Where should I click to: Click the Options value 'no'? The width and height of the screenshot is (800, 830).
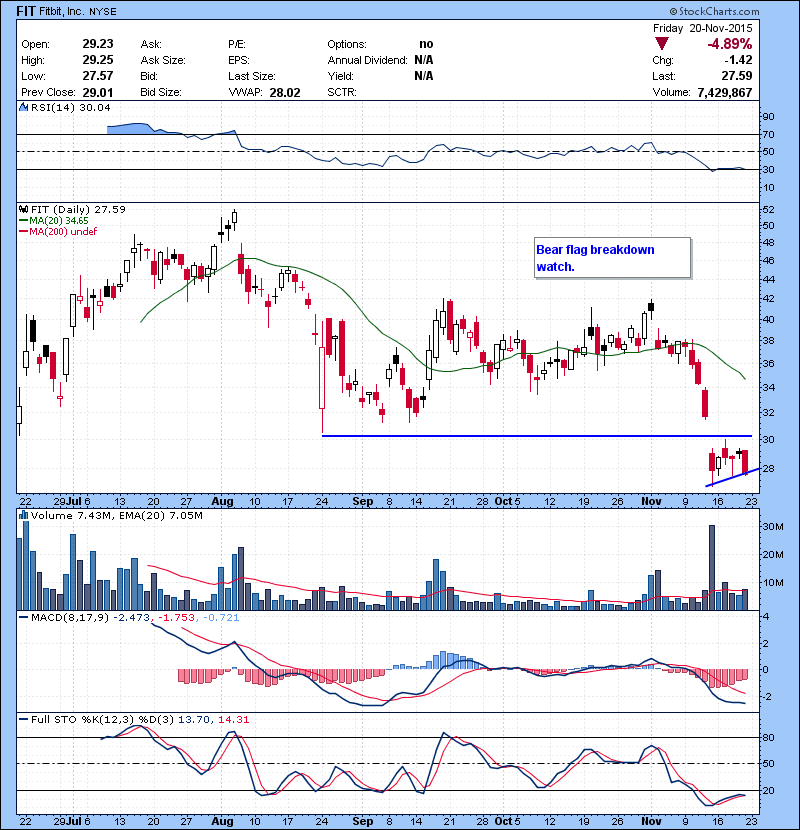point(426,44)
